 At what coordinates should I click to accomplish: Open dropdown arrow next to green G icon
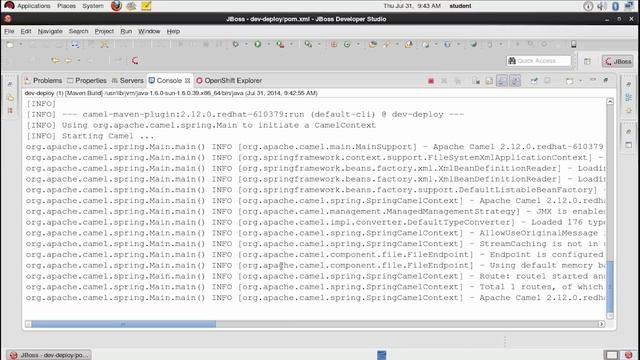[x=358, y=44]
